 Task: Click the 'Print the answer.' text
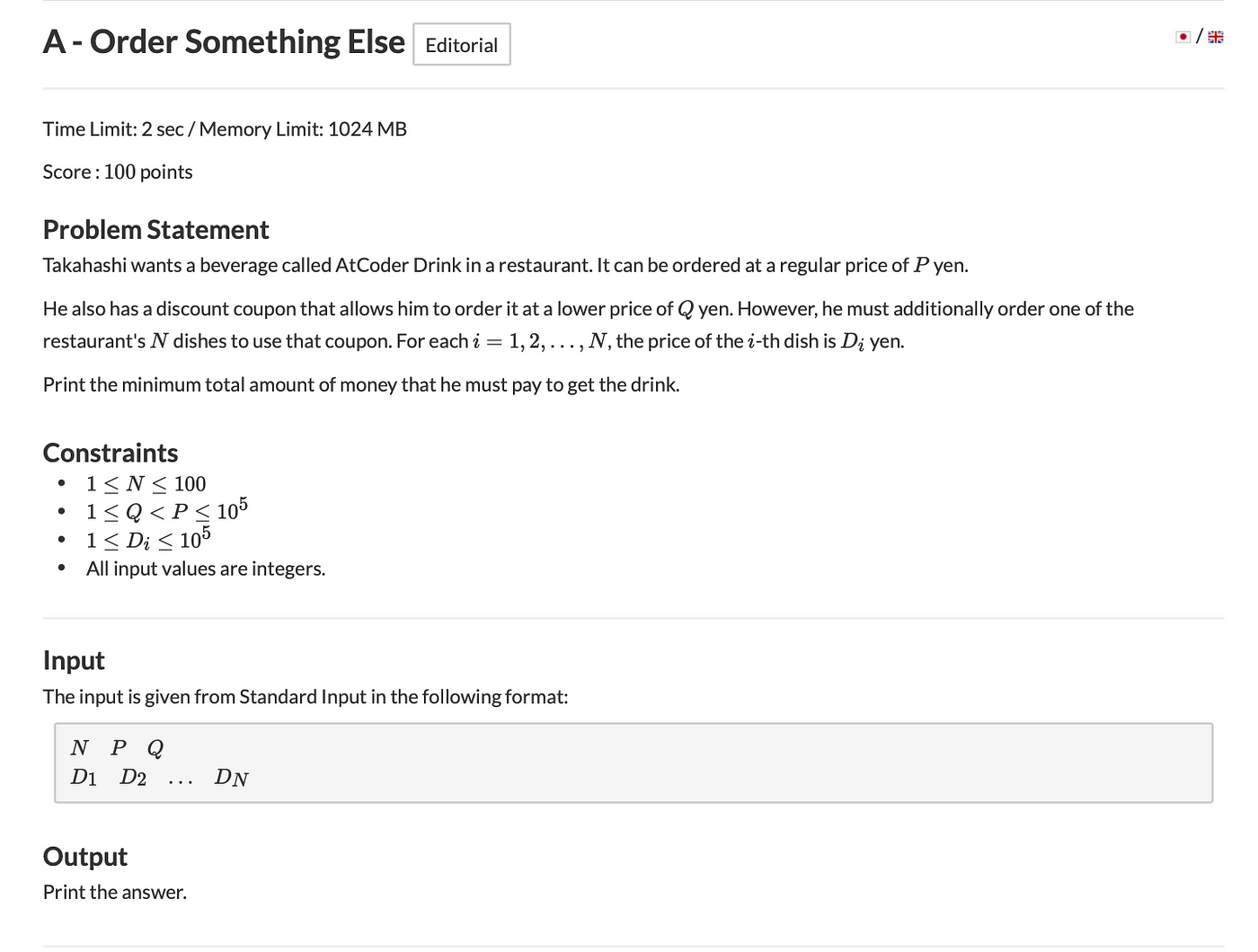115,892
